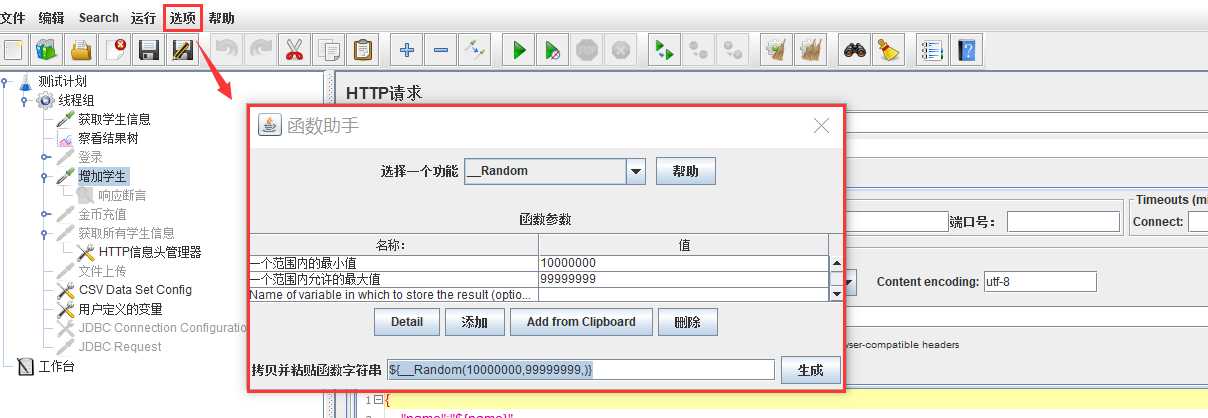Screen dimensions: 1208x418
Task: Click the generated function string field
Action: [x=580, y=370]
